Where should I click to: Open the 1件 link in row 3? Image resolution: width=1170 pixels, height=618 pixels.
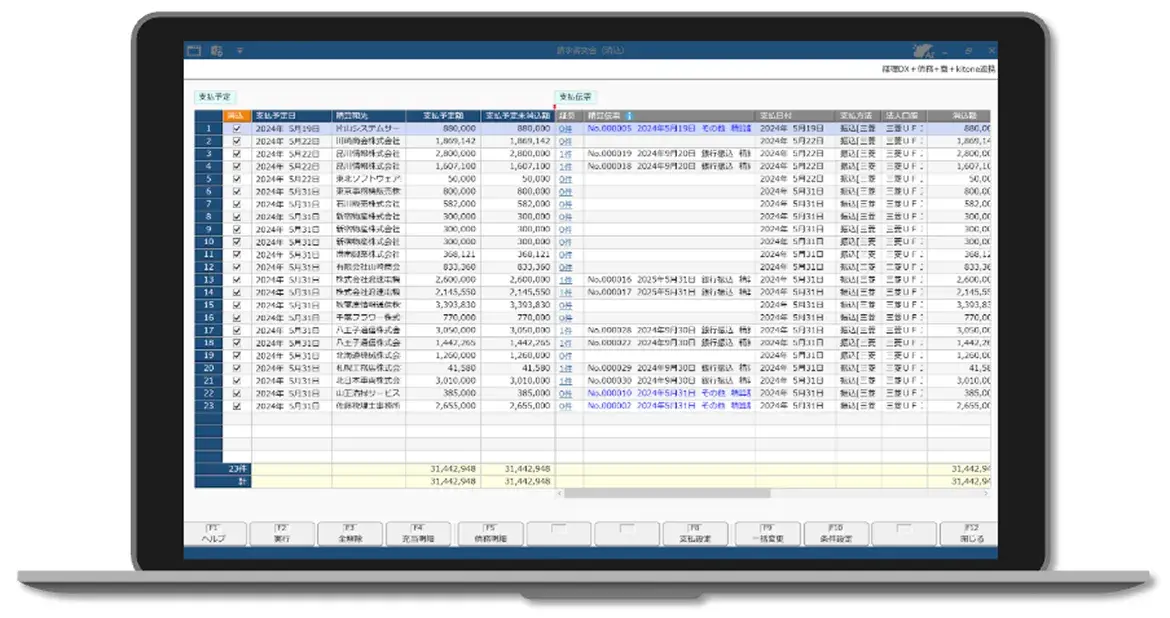tap(566, 154)
